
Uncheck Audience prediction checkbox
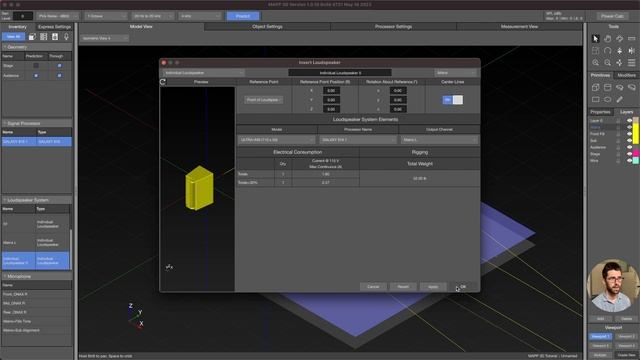[36, 76]
